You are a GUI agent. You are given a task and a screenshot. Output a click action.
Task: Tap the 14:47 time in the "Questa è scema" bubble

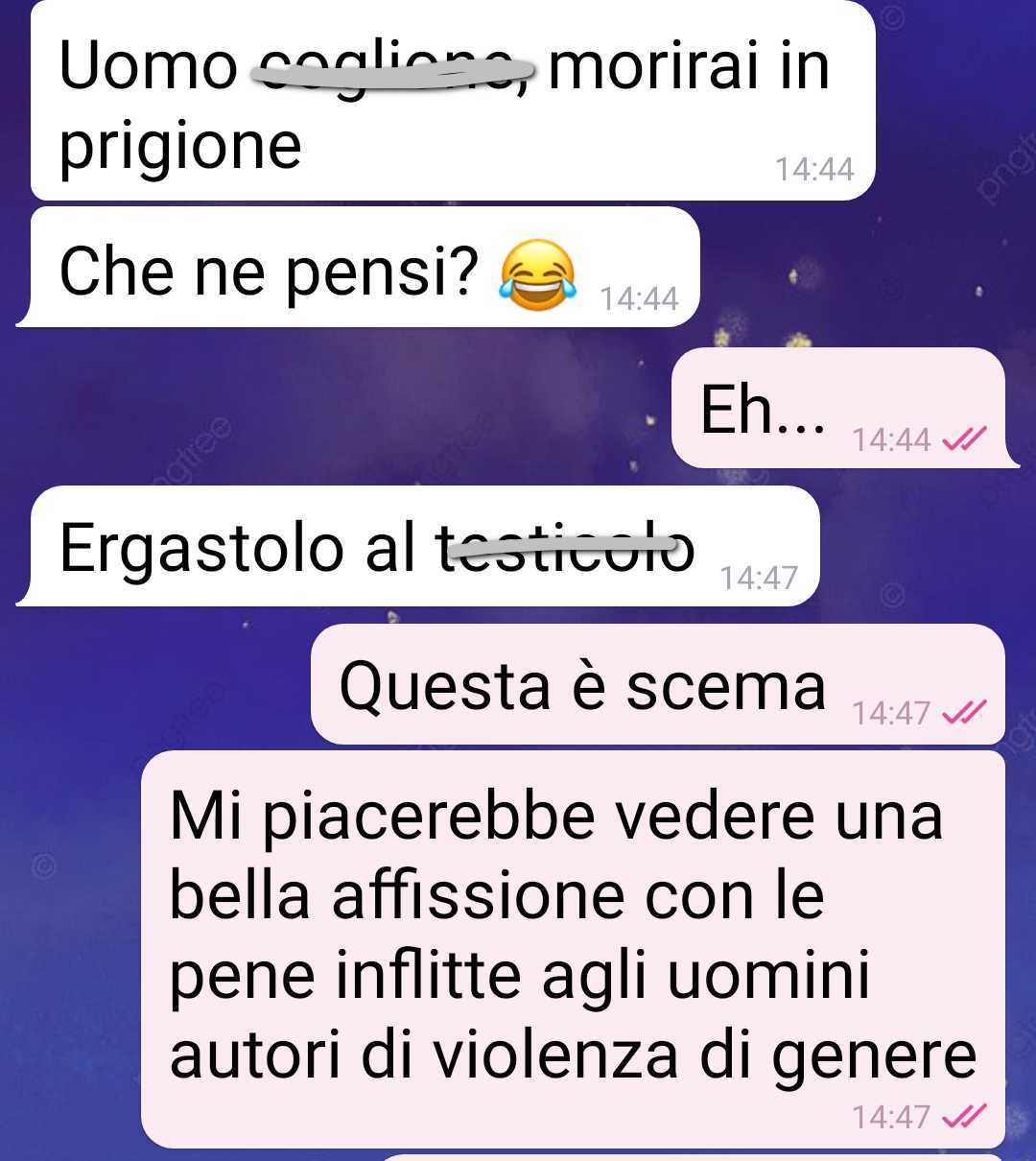click(891, 713)
